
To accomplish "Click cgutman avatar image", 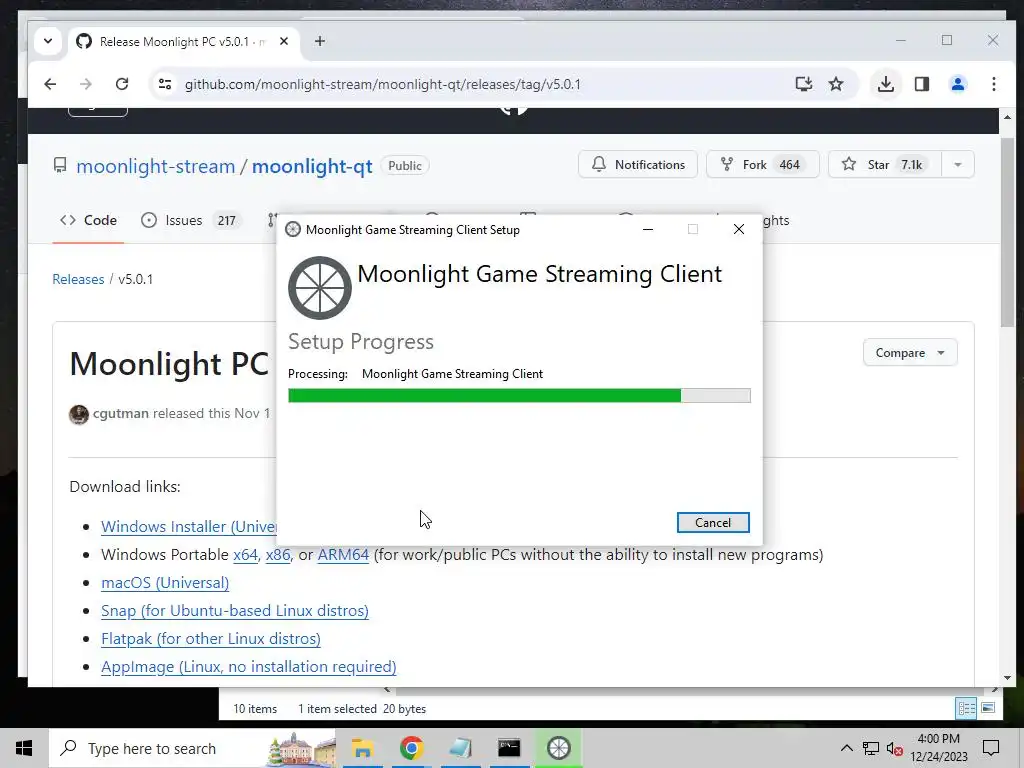I will tap(79, 415).
